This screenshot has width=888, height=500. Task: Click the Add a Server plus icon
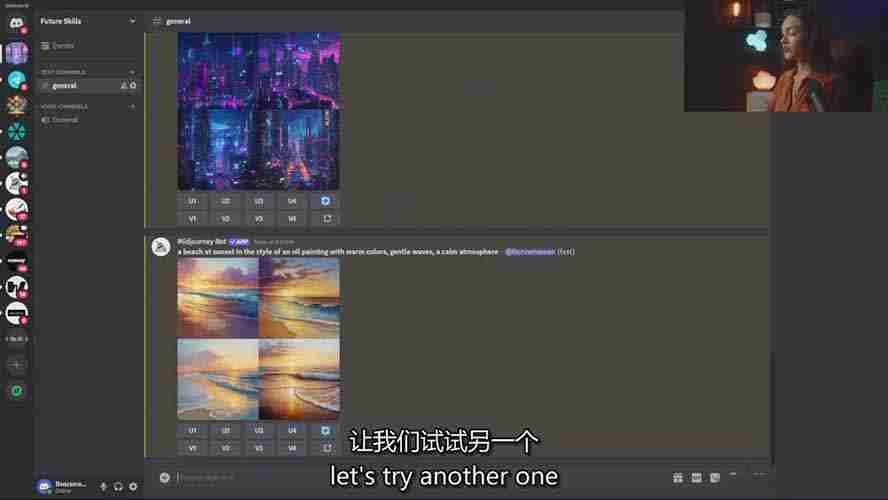pos(16,365)
